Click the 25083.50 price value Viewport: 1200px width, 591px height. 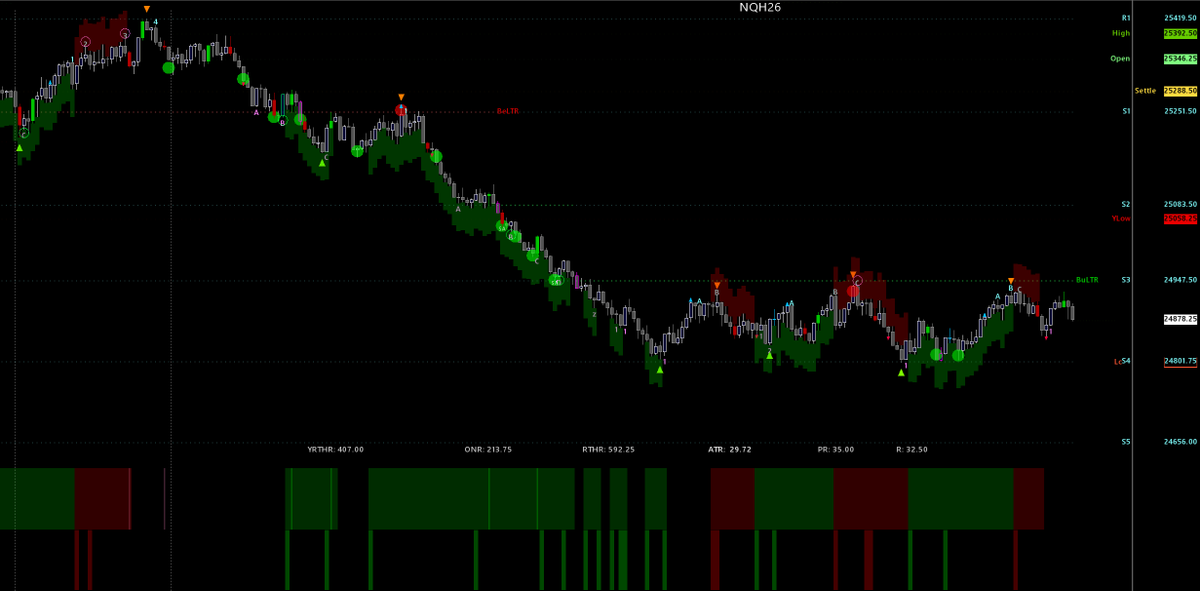[x=1180, y=204]
